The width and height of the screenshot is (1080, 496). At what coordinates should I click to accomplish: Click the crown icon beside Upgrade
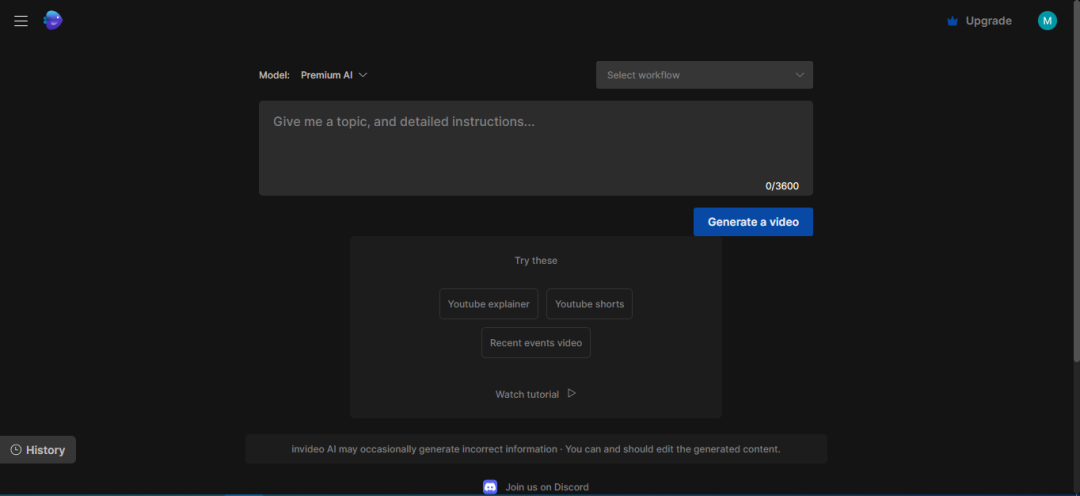tap(952, 21)
